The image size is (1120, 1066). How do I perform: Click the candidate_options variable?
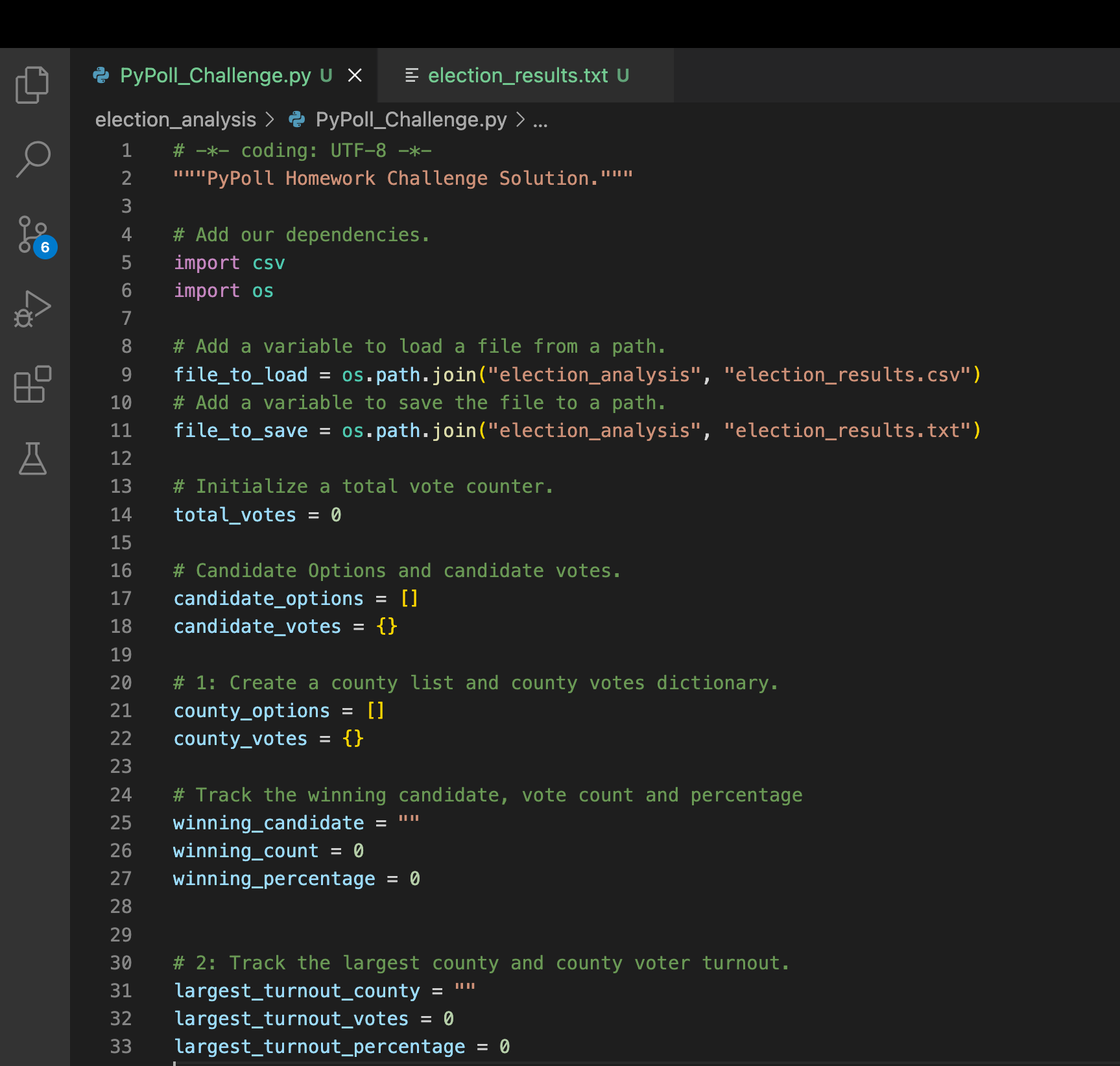click(x=268, y=598)
